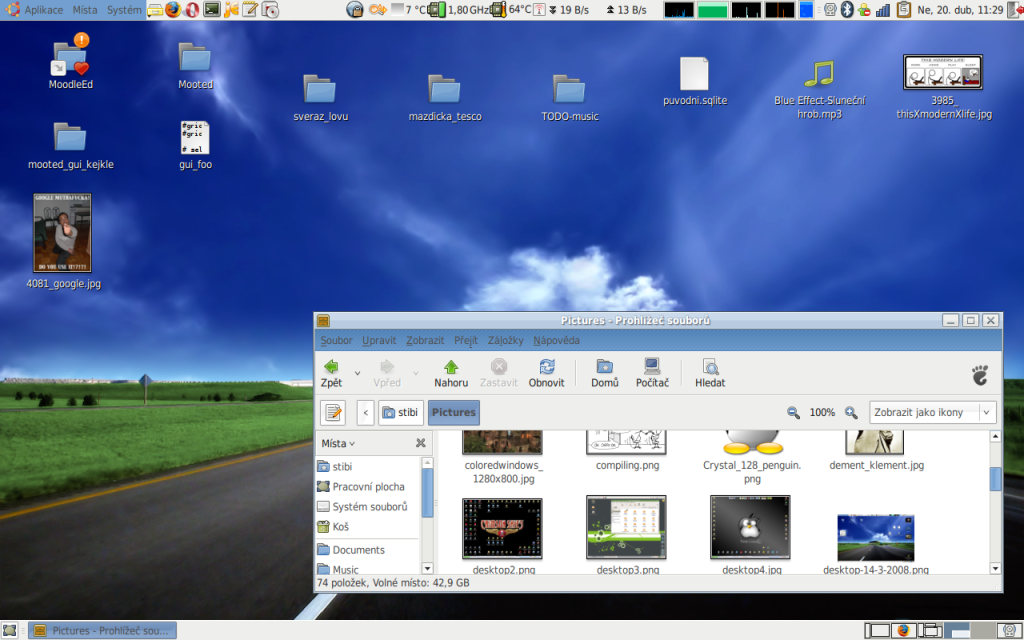Select the TODO-music desktop folder
This screenshot has width=1024, height=640.
[569, 97]
